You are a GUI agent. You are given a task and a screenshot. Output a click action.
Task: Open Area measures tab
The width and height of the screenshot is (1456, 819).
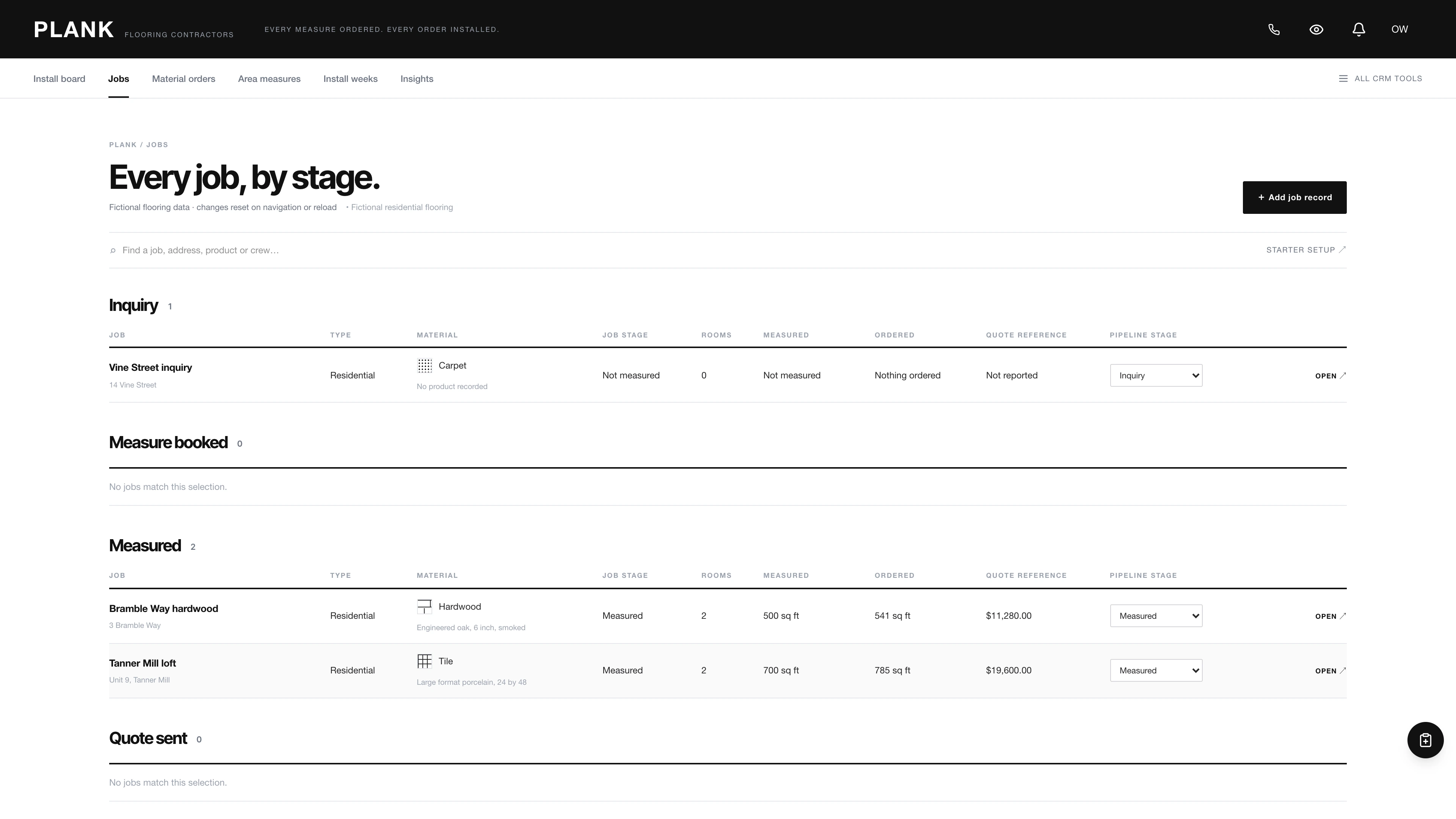(x=269, y=79)
